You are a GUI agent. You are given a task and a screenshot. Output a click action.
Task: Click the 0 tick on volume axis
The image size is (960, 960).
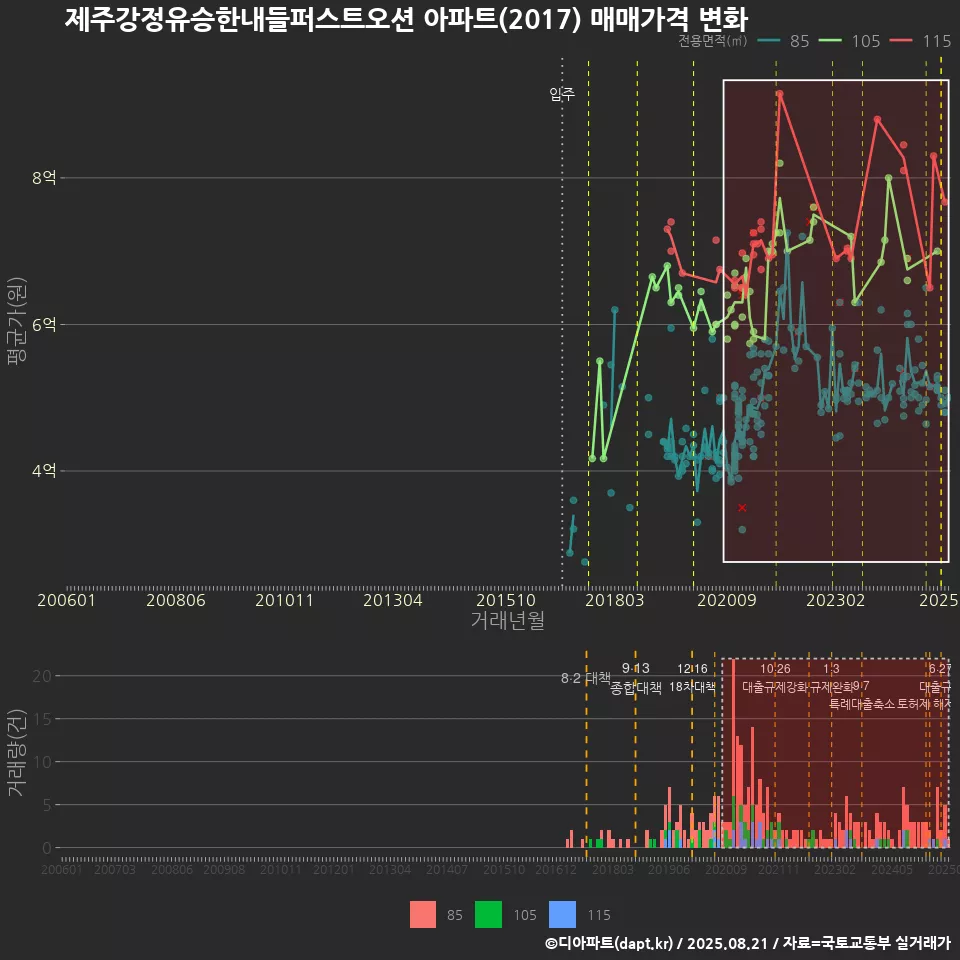(47, 848)
